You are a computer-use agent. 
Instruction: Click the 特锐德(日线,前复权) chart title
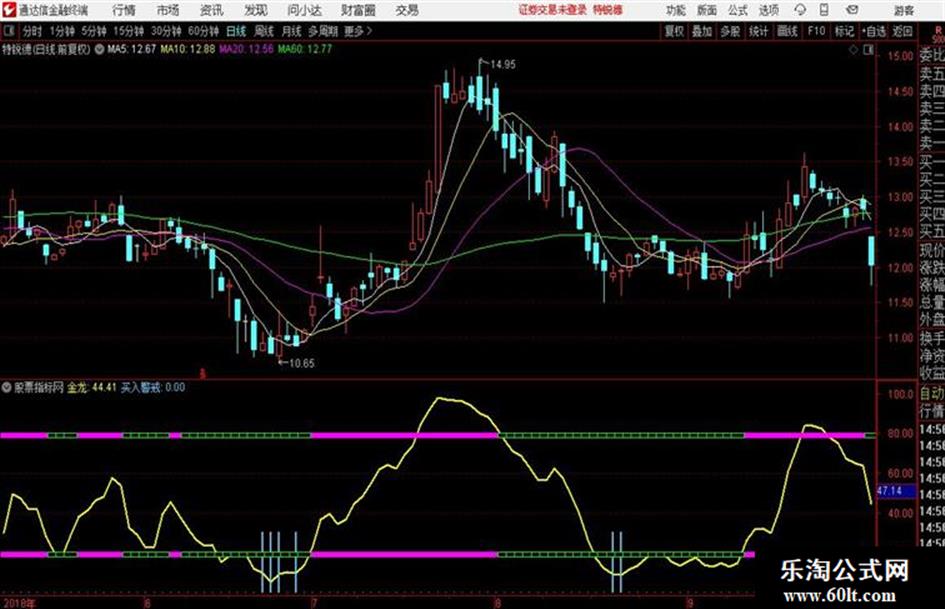[46, 49]
